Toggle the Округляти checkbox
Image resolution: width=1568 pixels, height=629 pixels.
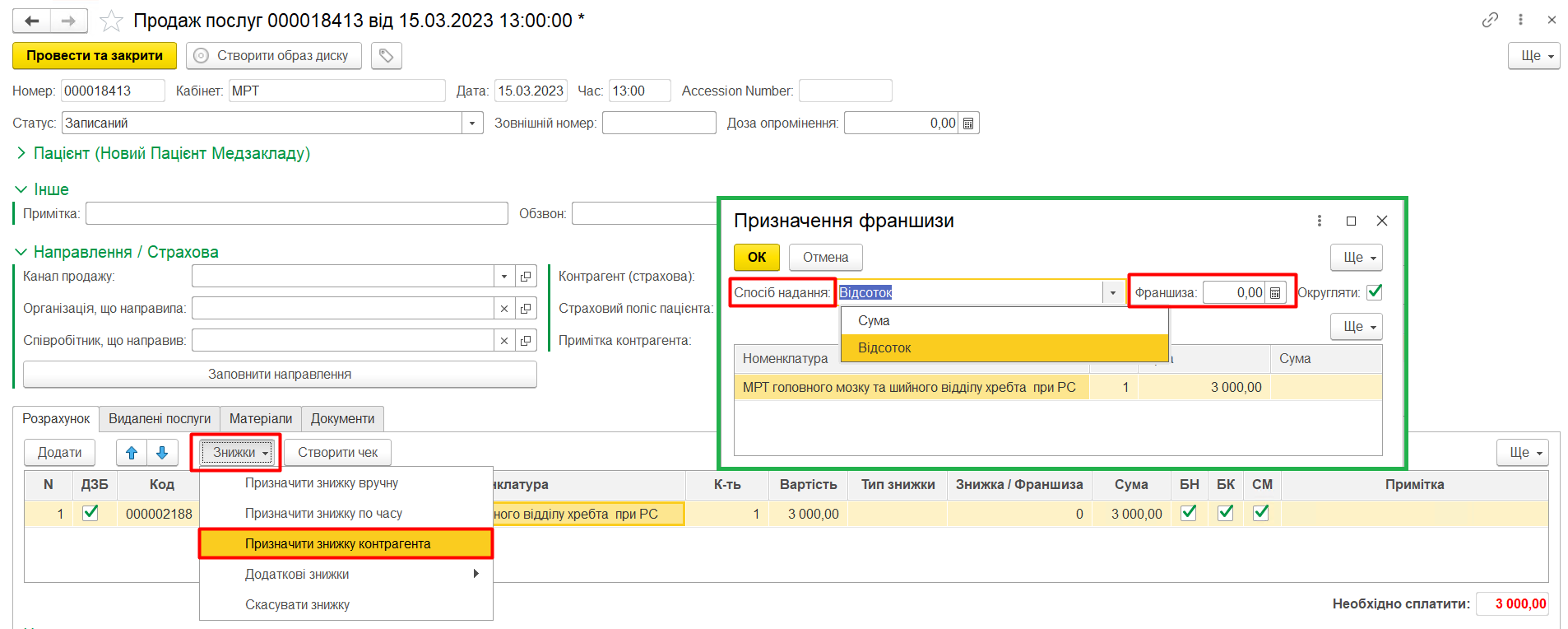tap(1374, 292)
